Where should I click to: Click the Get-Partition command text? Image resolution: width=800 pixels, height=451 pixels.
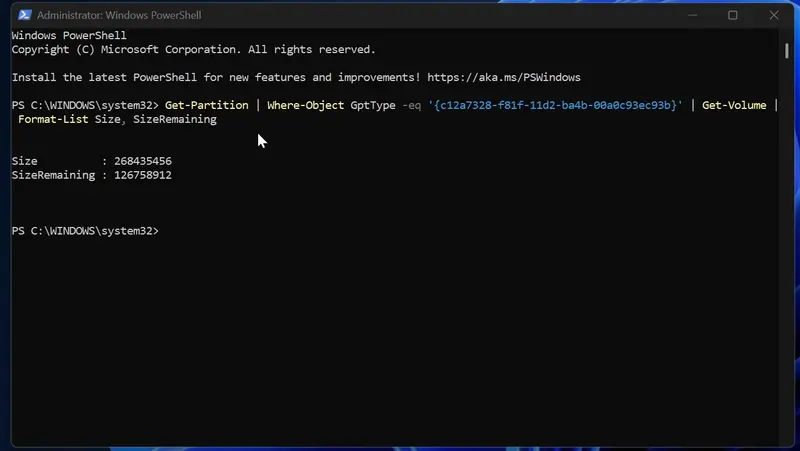(207, 105)
